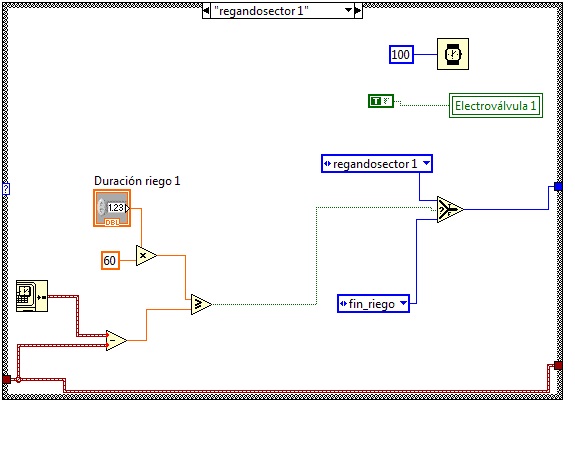Click the dark red input tunnel on left border
The height and width of the screenshot is (452, 575).
7,379
